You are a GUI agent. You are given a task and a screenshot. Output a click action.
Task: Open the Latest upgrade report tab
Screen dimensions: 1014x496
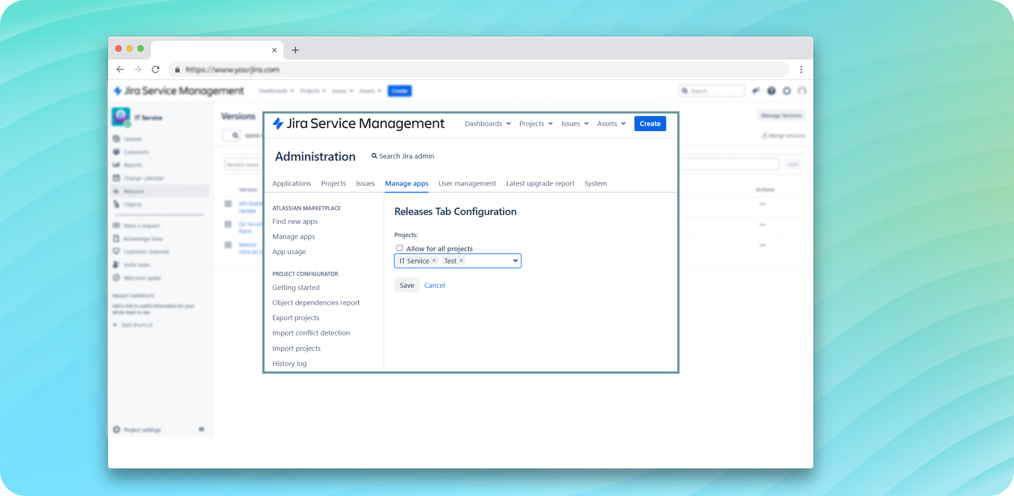point(540,184)
